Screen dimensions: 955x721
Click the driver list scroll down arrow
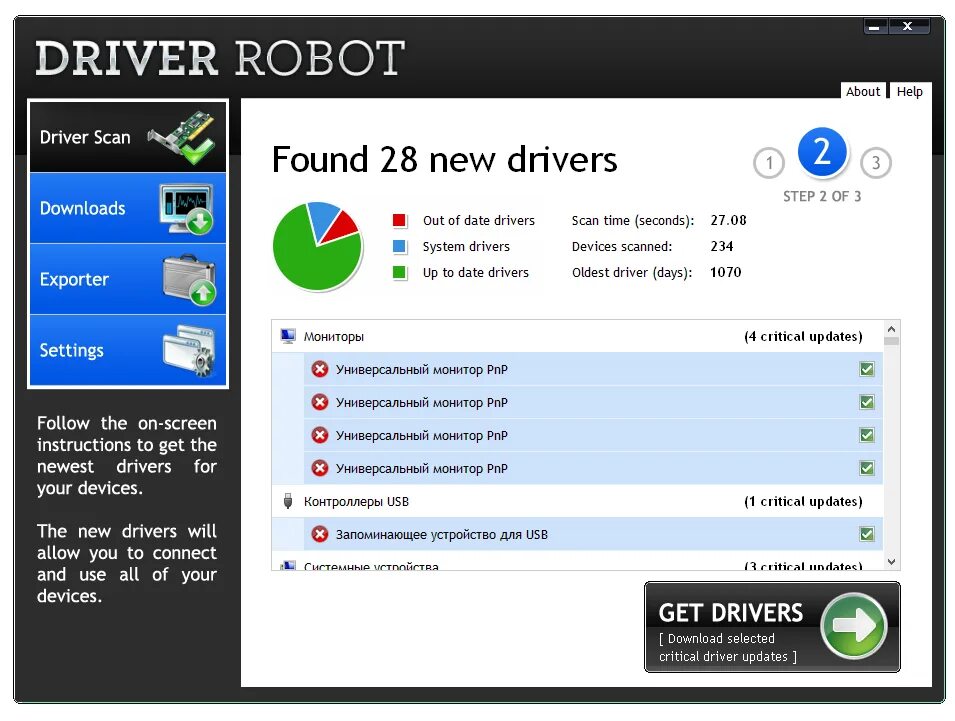pyautogui.click(x=891, y=561)
